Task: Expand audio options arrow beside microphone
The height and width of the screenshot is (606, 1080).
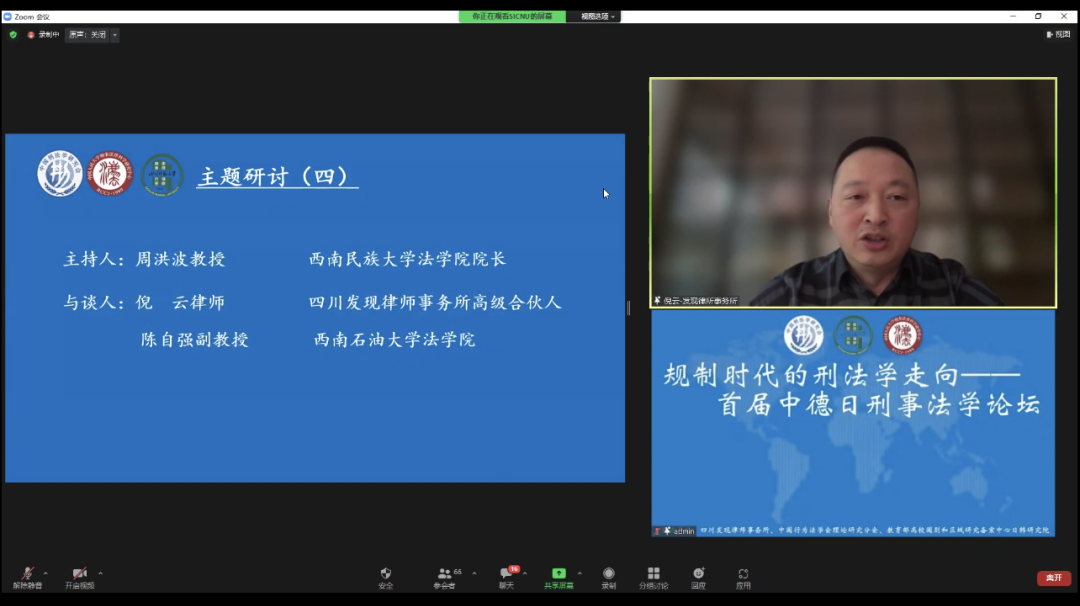Action: [46, 573]
